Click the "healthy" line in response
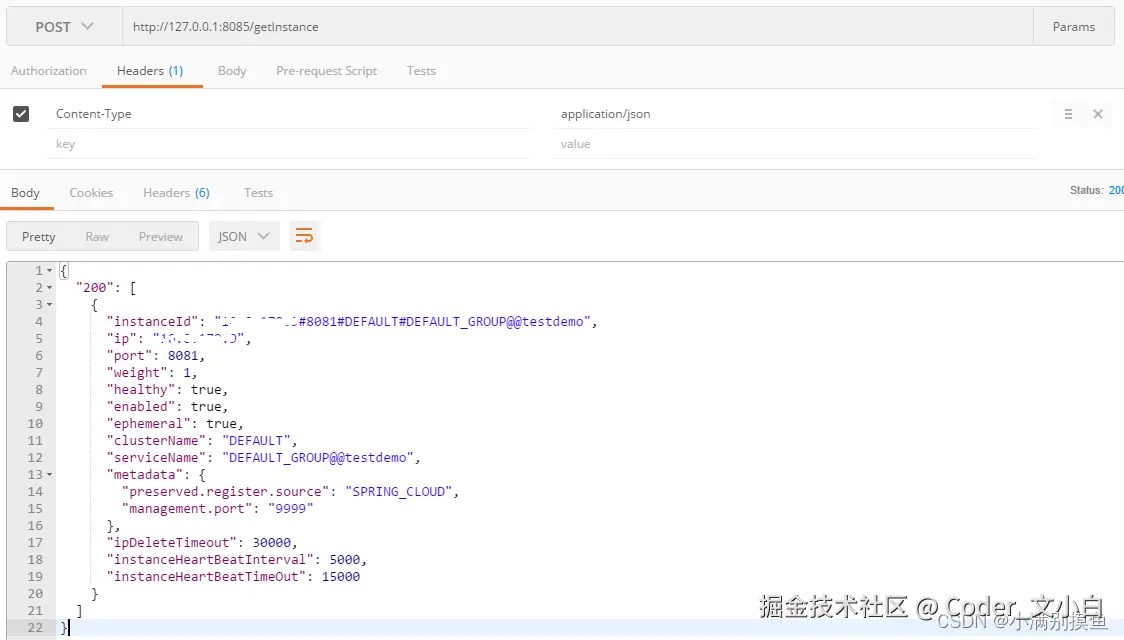 click(x=167, y=390)
